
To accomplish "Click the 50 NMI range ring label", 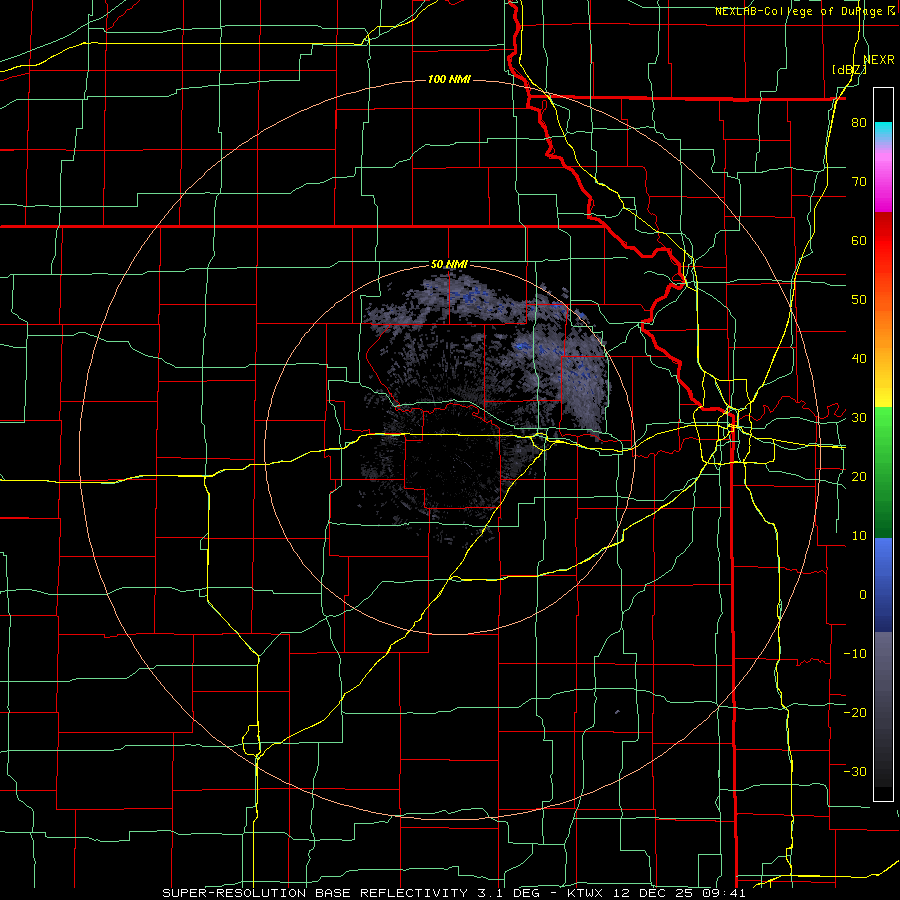I will 449,264.
